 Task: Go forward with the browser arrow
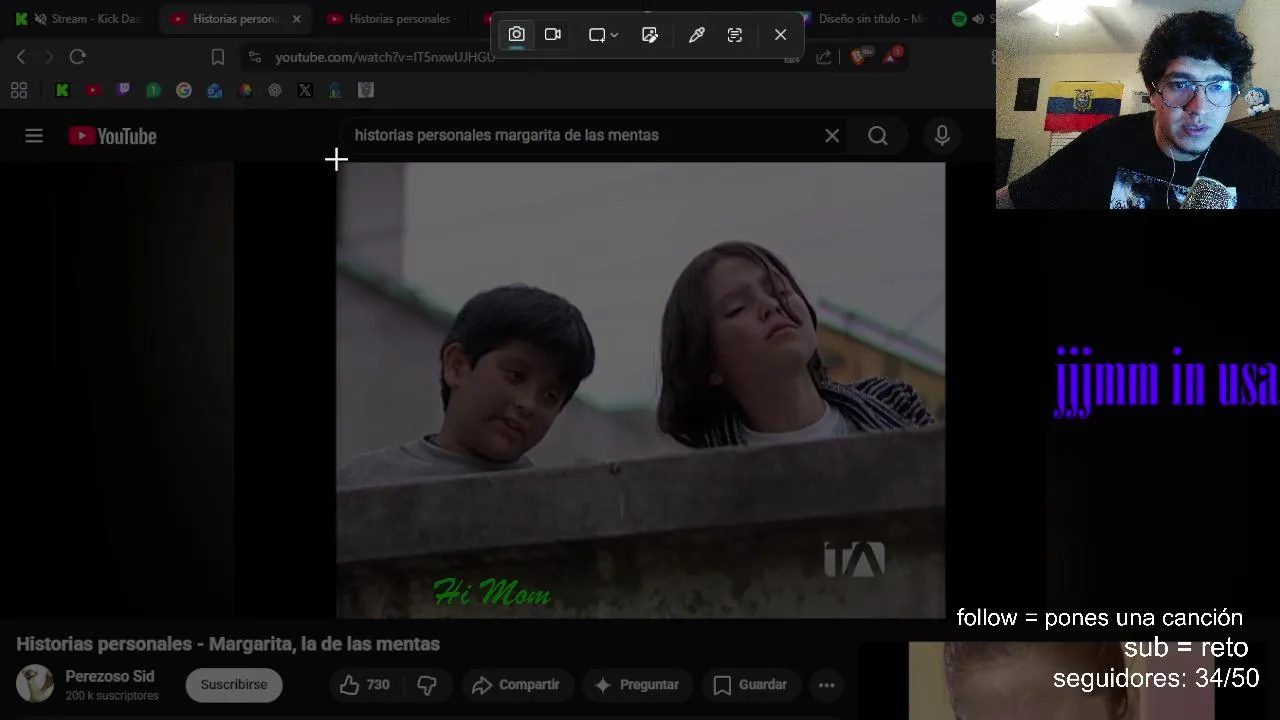[x=48, y=57]
